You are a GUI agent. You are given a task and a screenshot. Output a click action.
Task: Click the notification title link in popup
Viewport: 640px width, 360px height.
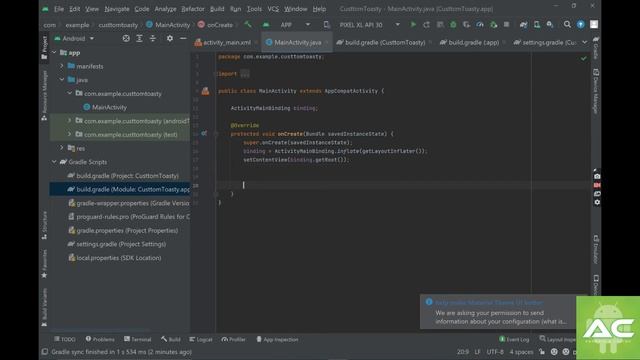coord(489,302)
